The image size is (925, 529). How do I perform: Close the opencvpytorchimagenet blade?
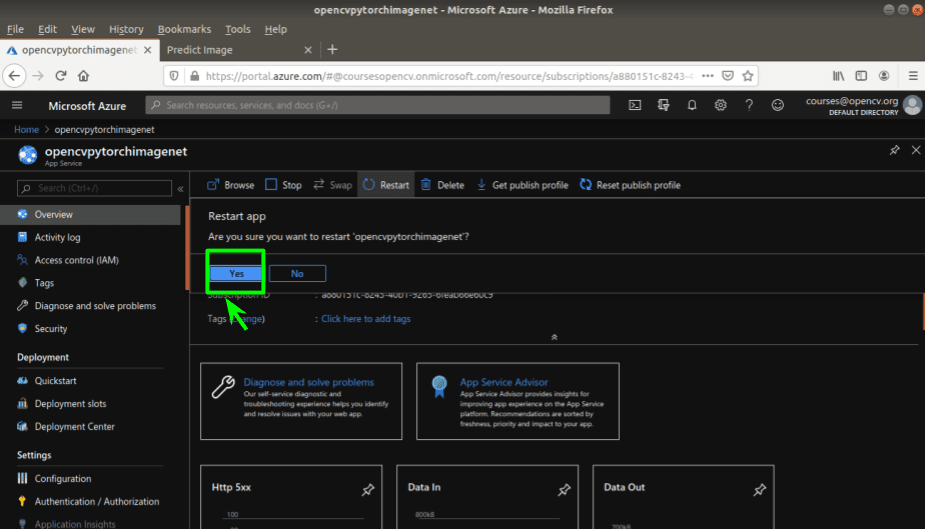[x=916, y=150]
